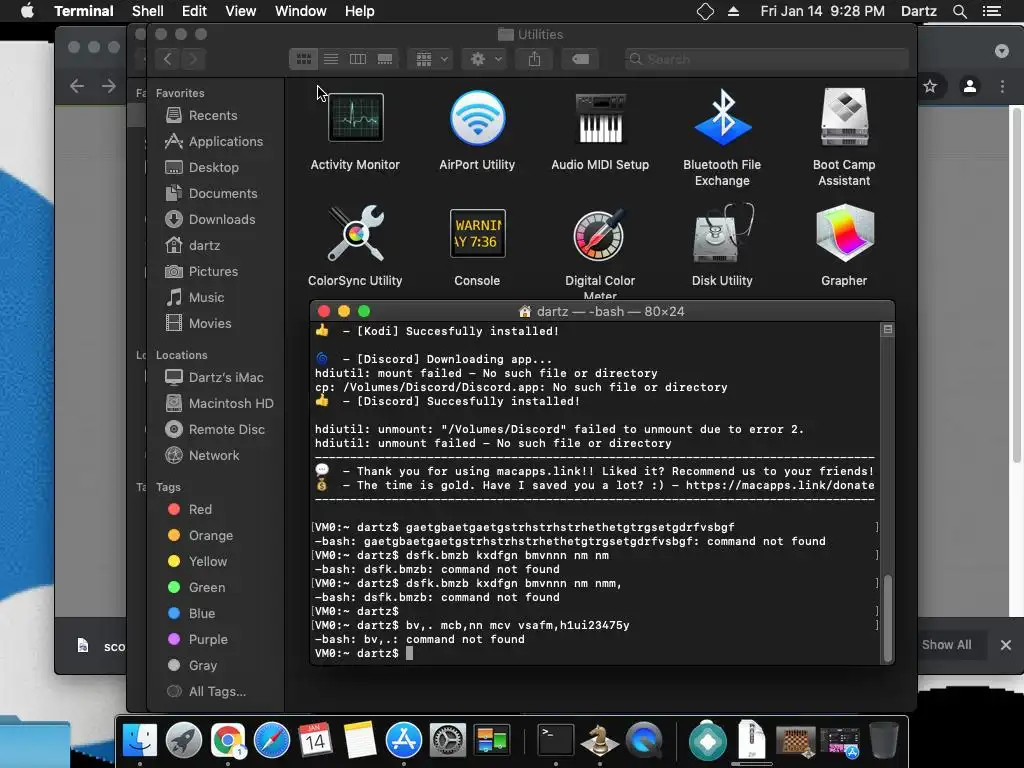Open the Terminal application menu
Viewport: 1024px width, 768px height.
coord(84,11)
